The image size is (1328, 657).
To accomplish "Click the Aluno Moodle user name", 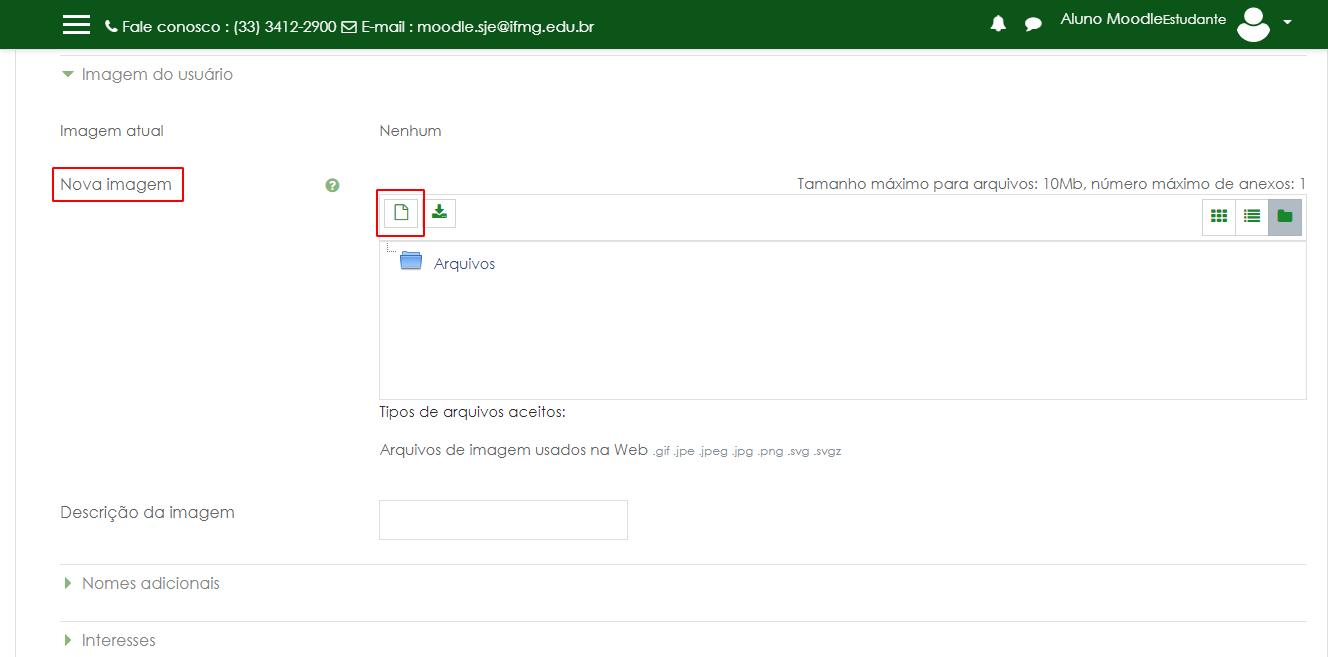I will (1110, 19).
